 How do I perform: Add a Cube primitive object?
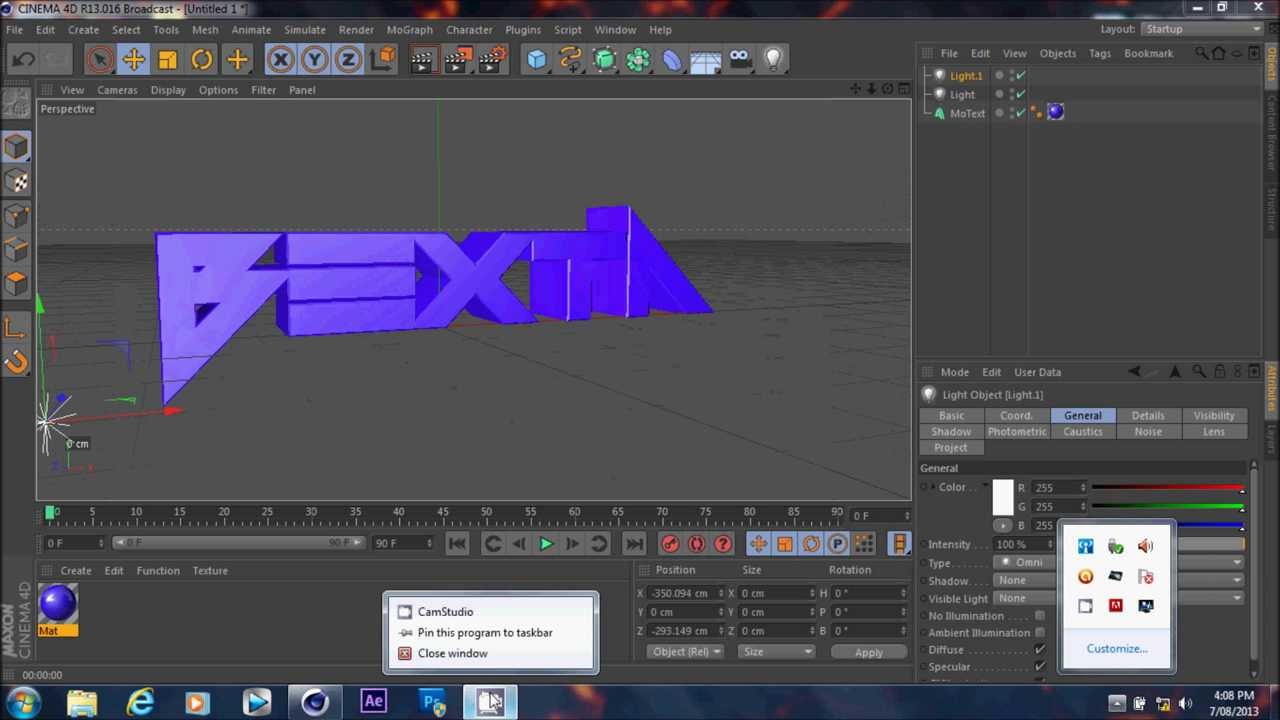(537, 60)
